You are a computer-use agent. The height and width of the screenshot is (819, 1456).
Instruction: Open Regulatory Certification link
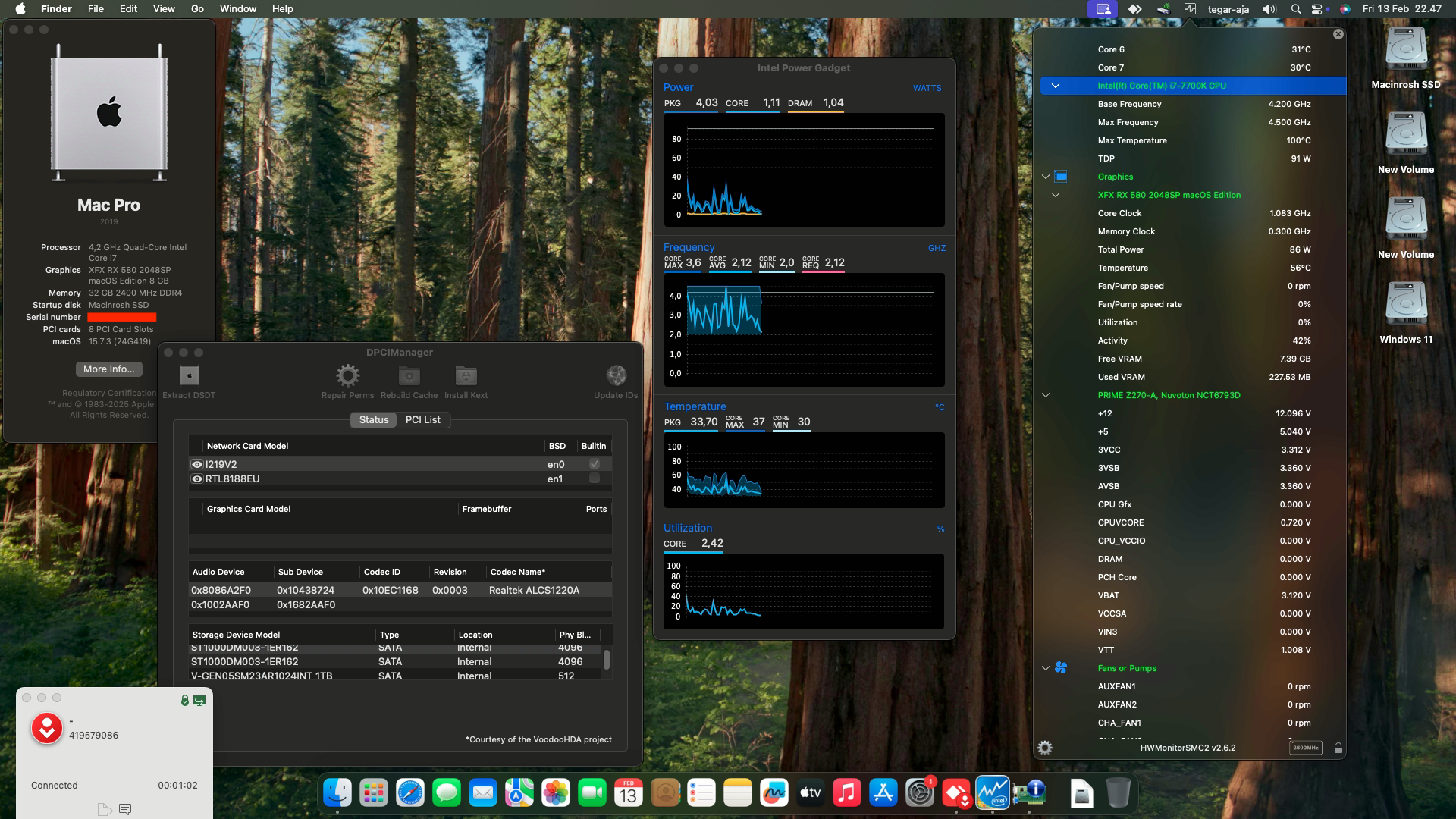[109, 393]
